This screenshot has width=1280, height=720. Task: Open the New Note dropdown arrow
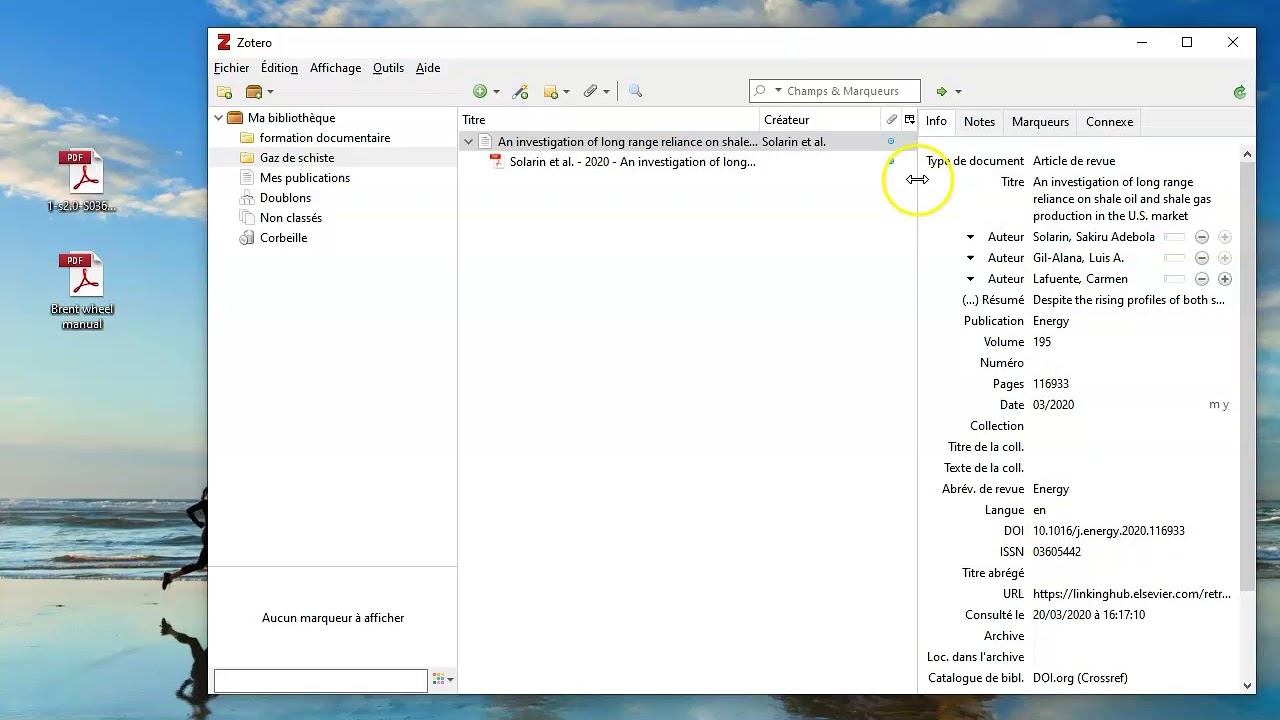pos(566,92)
